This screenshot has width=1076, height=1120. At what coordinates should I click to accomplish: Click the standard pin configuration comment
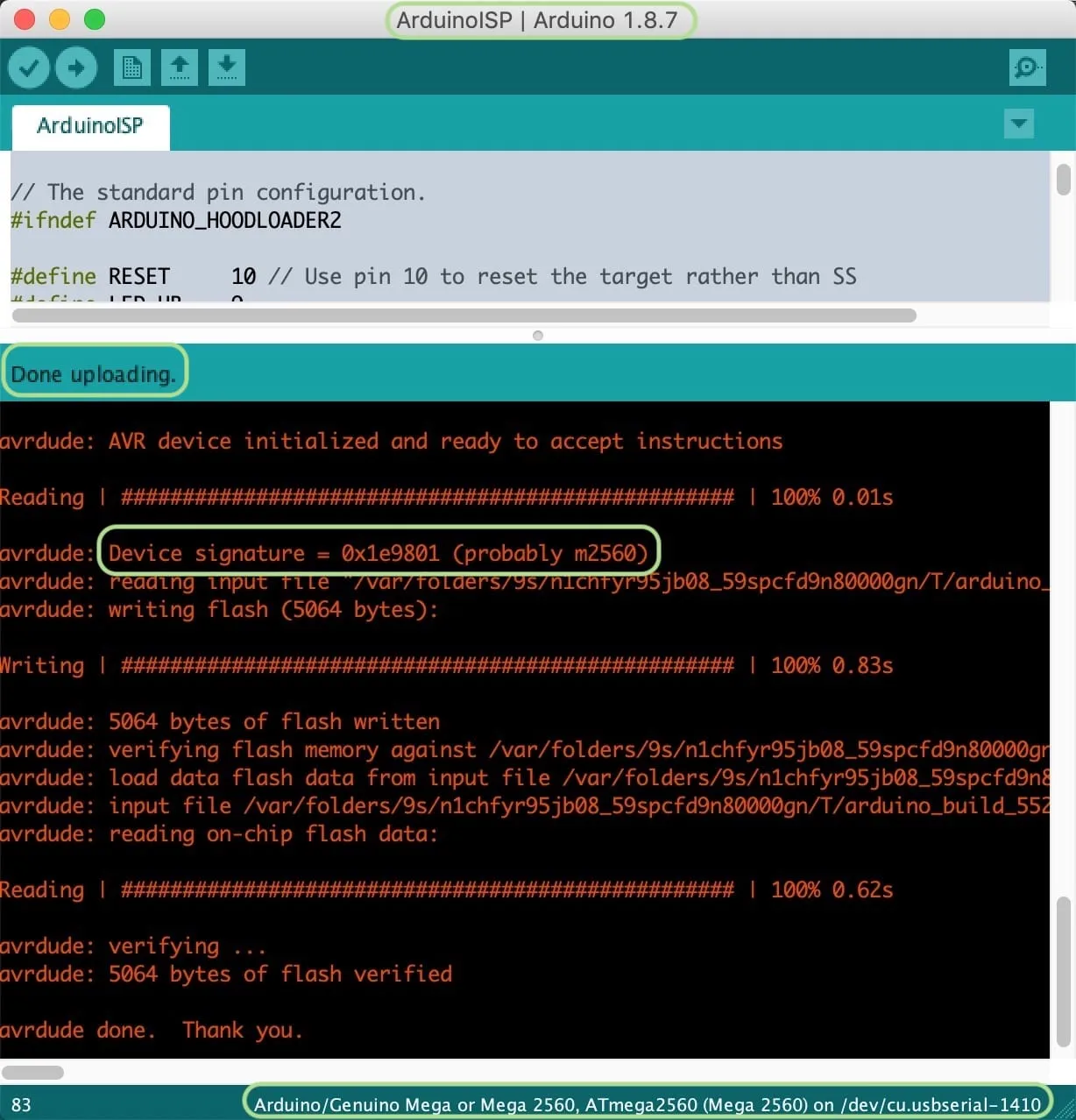218,193
